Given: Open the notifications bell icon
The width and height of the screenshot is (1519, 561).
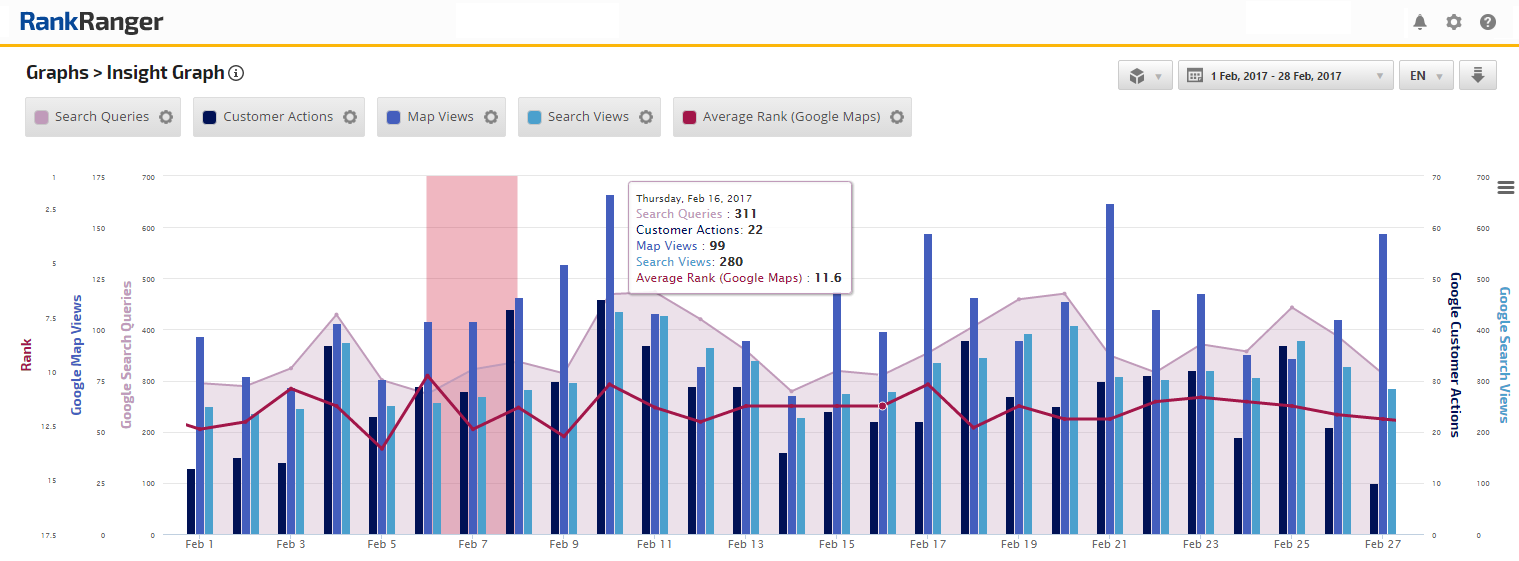Looking at the screenshot, I should click(x=1420, y=22).
